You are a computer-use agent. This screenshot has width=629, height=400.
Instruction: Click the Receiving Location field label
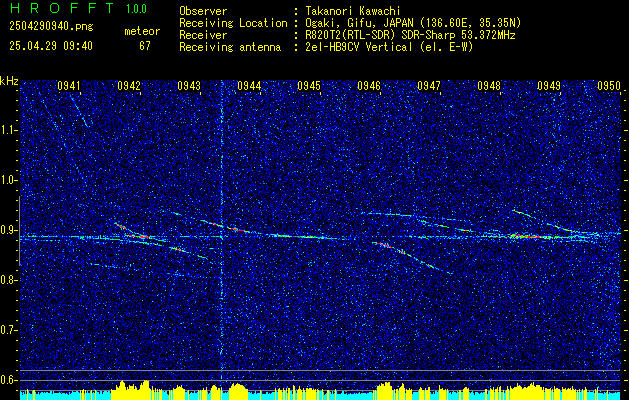pos(233,23)
